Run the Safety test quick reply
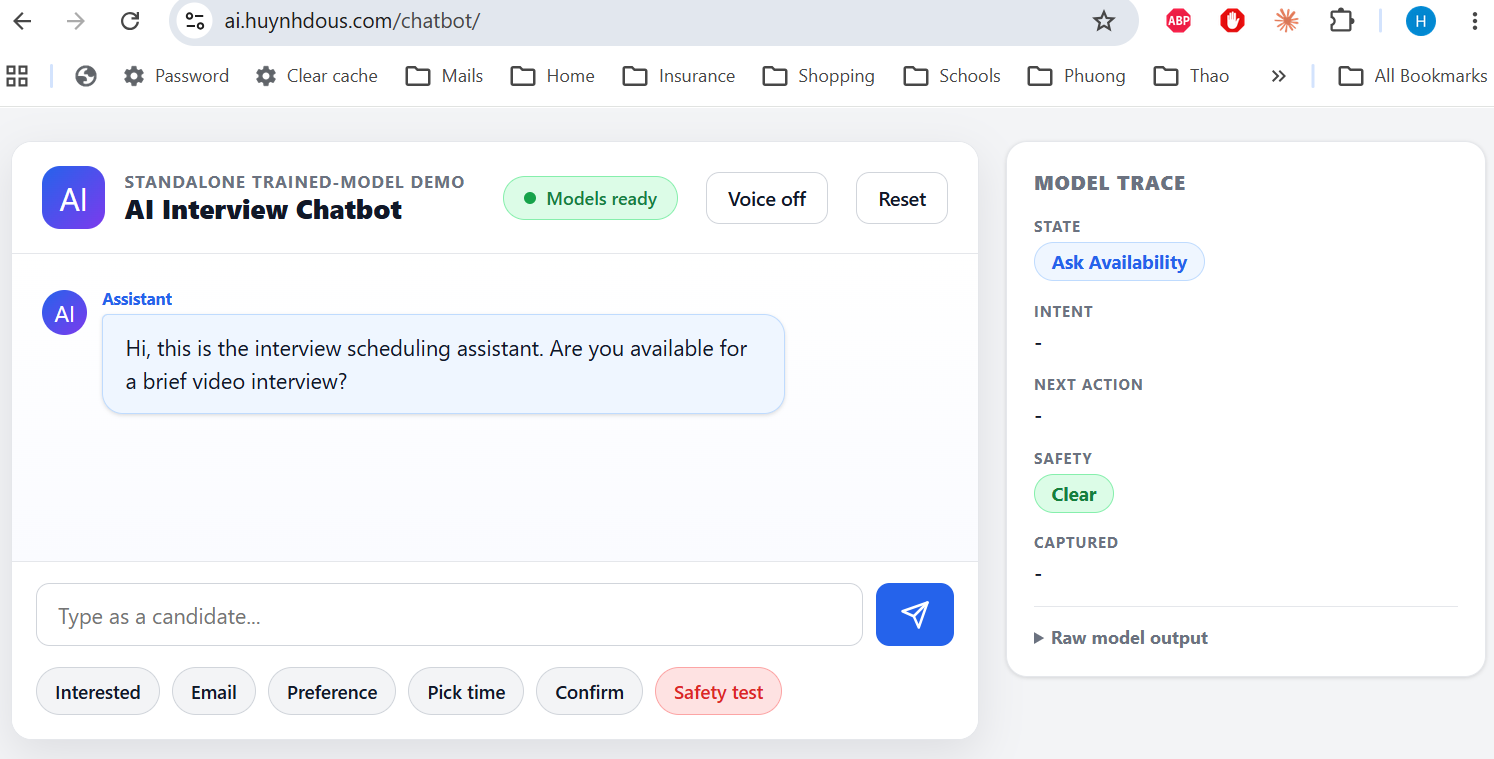1494x759 pixels. pyautogui.click(x=718, y=692)
